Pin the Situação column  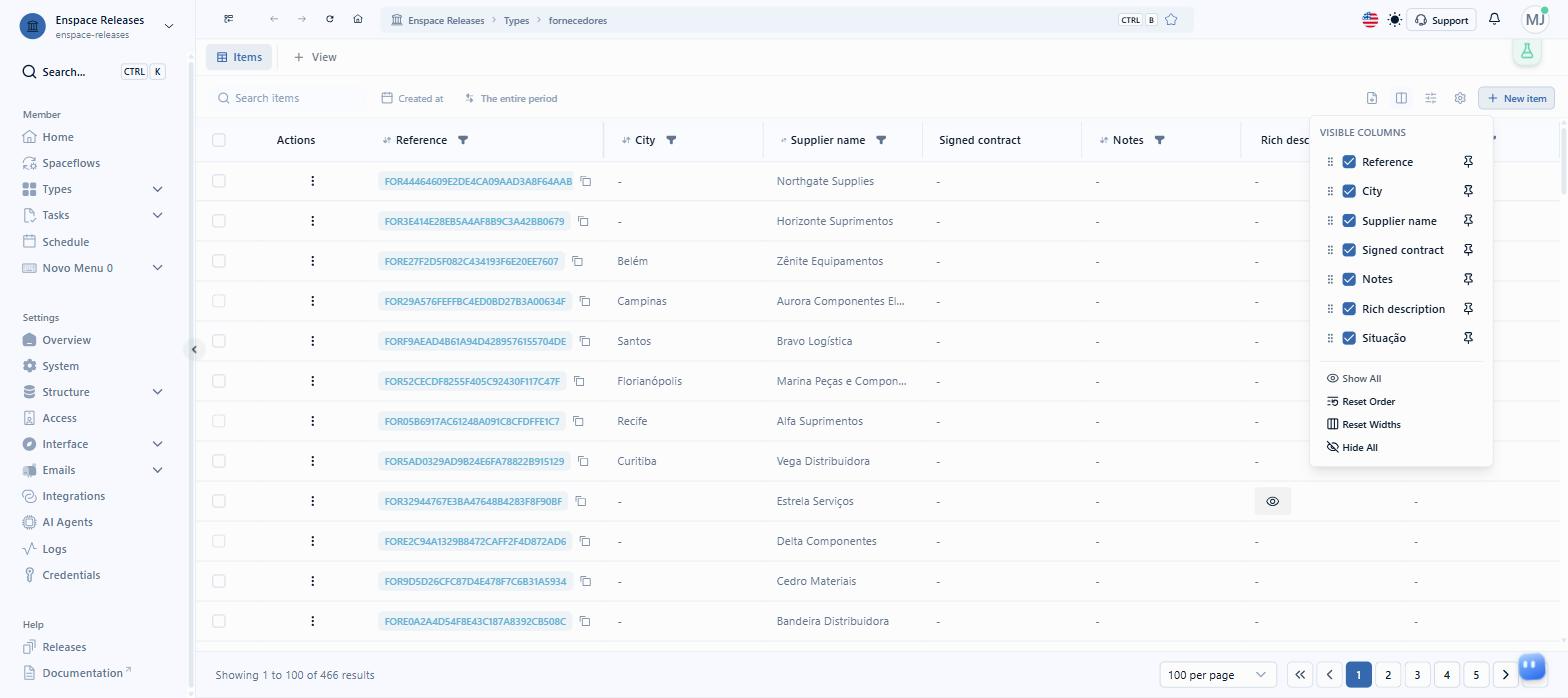(x=1468, y=338)
